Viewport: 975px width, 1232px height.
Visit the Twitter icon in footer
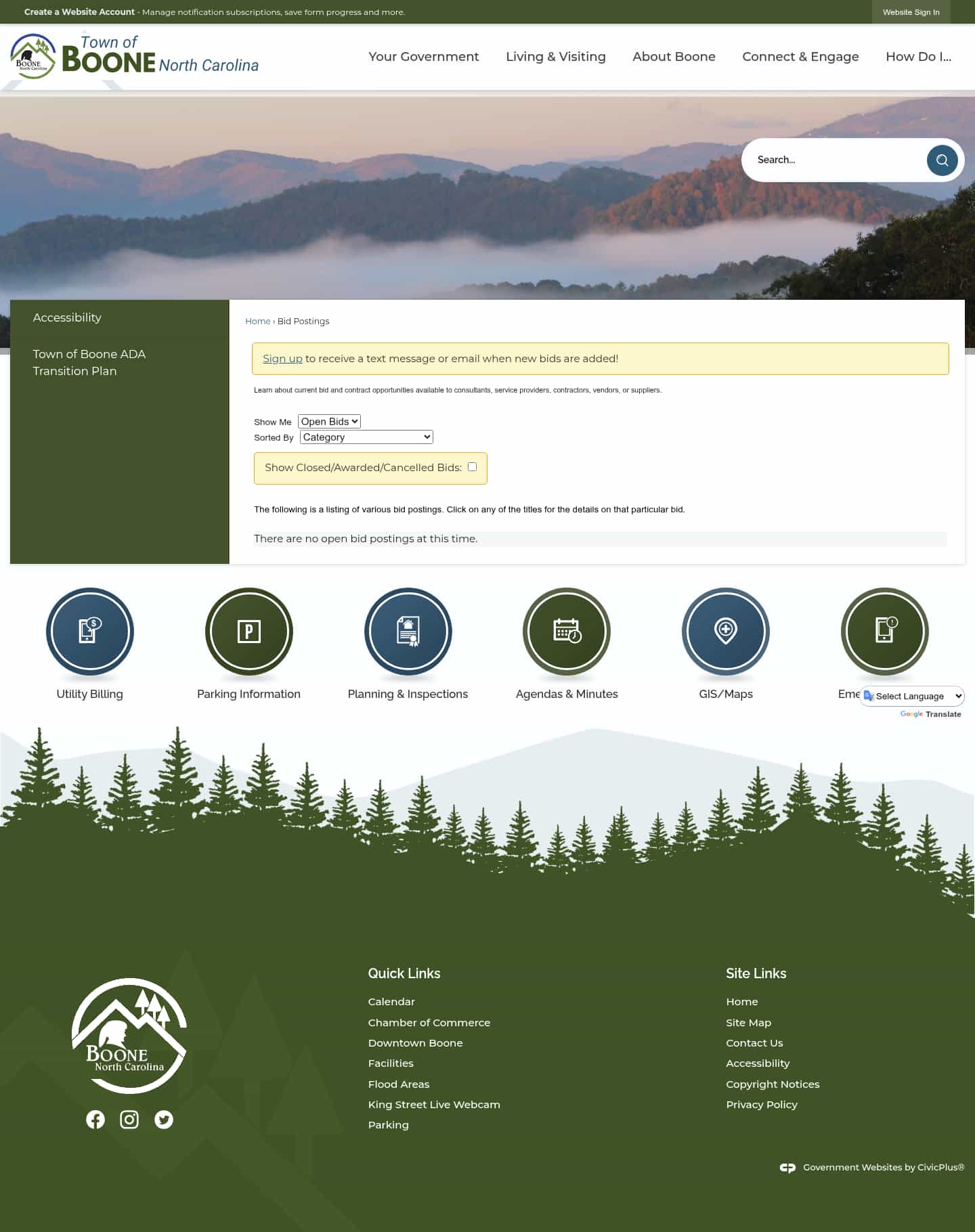pos(164,1120)
